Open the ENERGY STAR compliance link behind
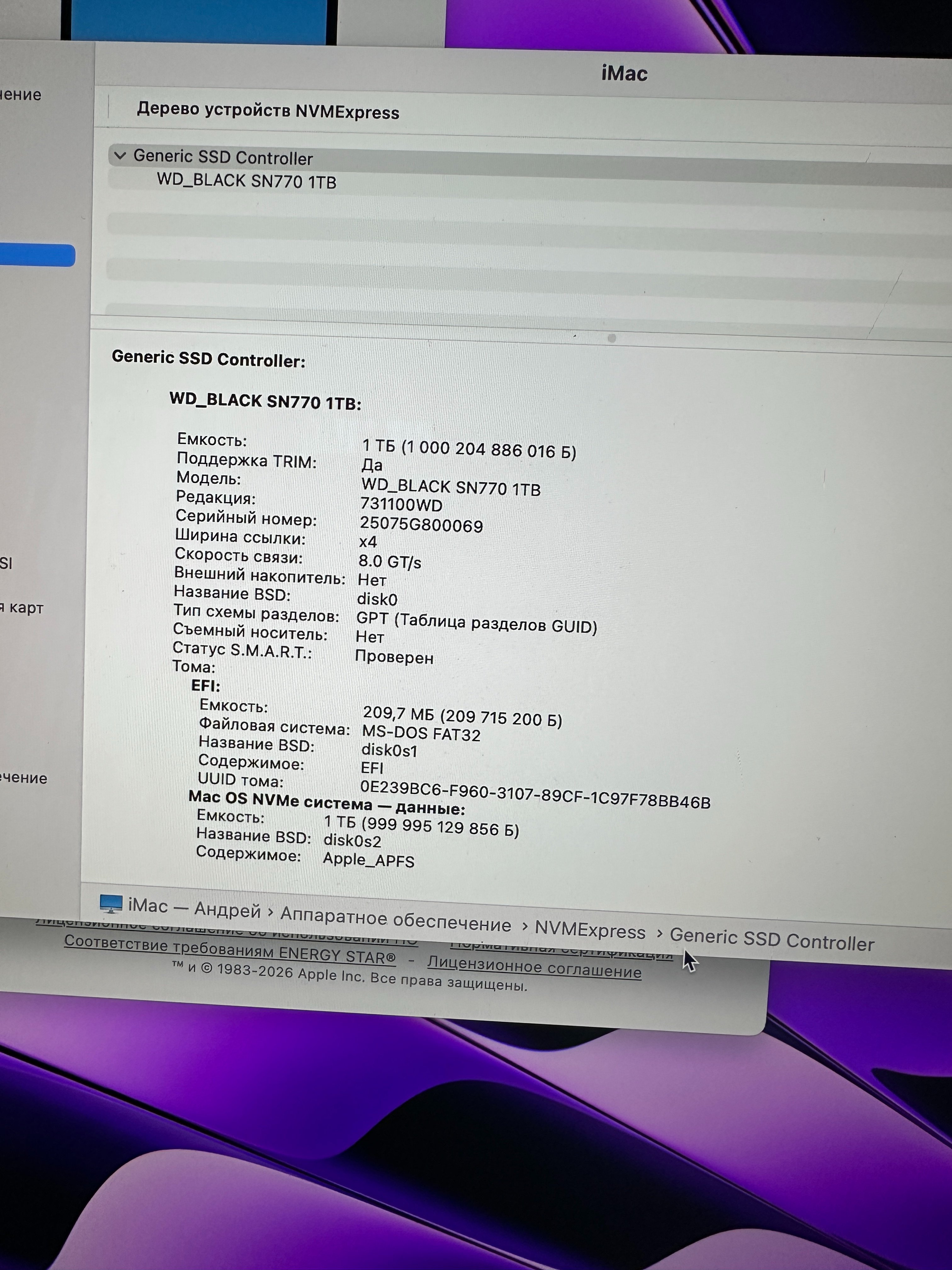 pos(229,950)
